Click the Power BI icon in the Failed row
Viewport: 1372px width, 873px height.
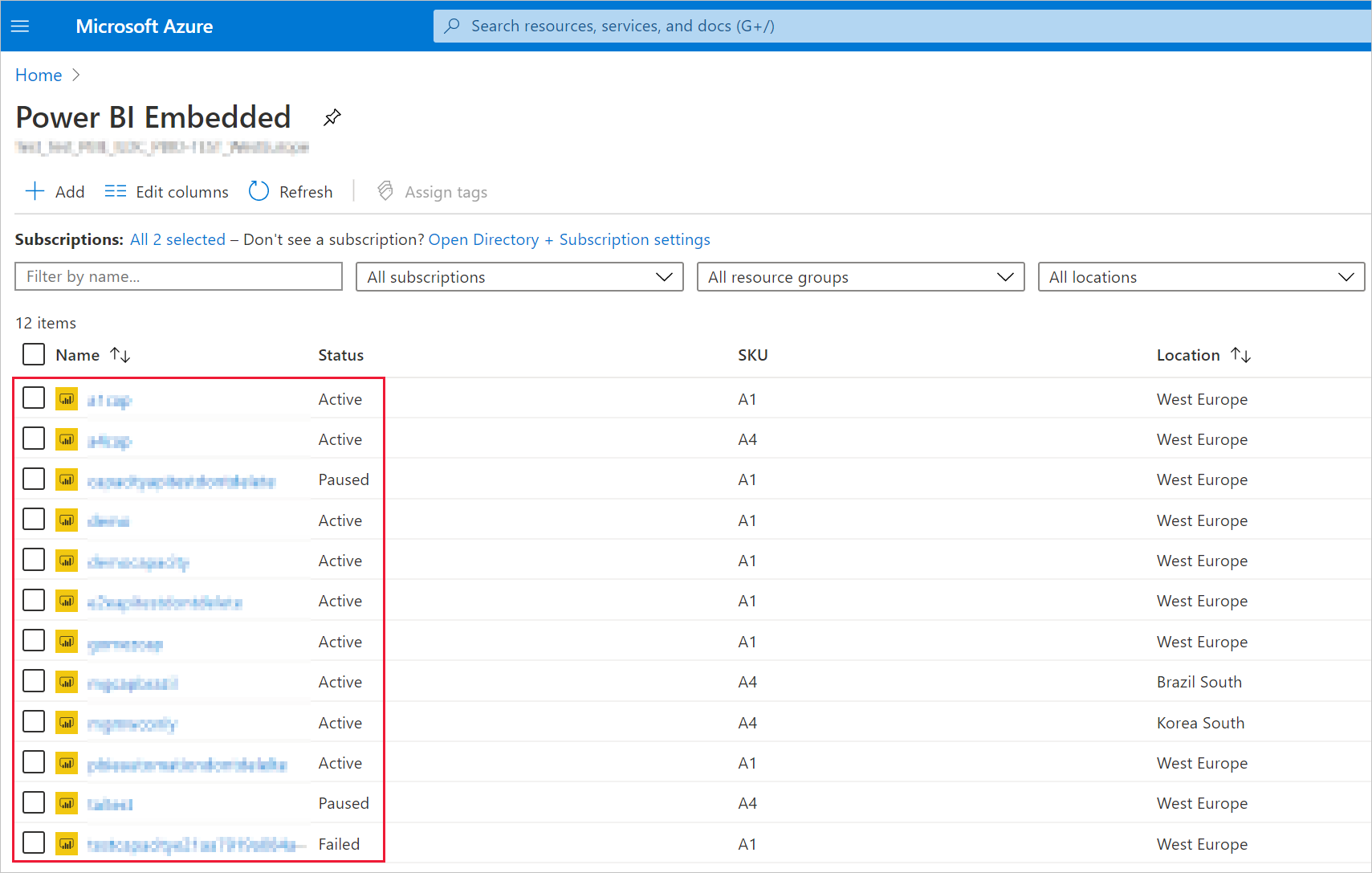[x=67, y=843]
